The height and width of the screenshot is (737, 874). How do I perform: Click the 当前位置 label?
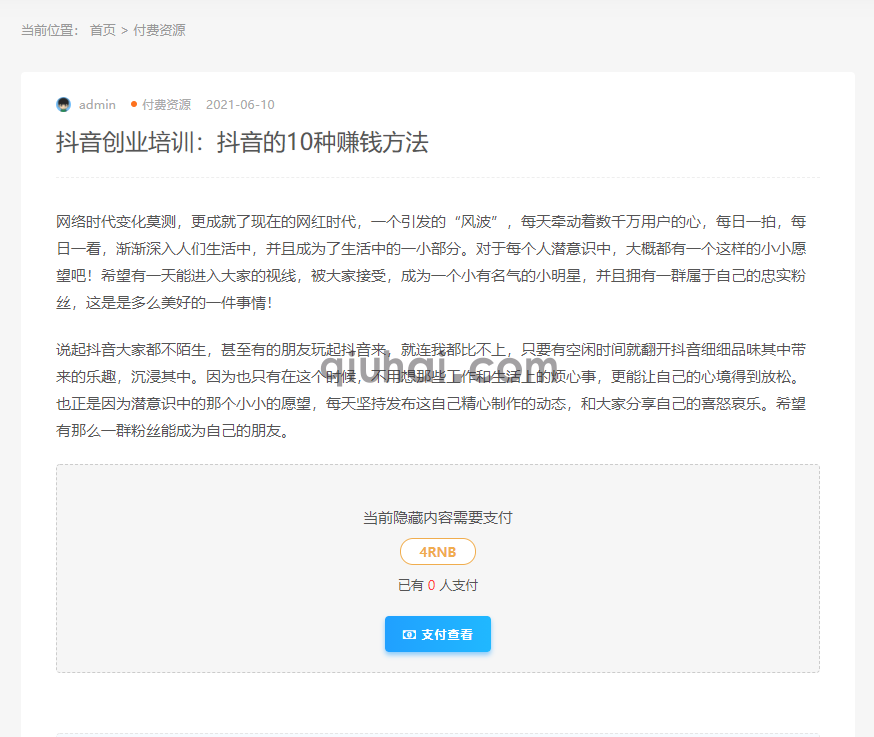point(50,30)
